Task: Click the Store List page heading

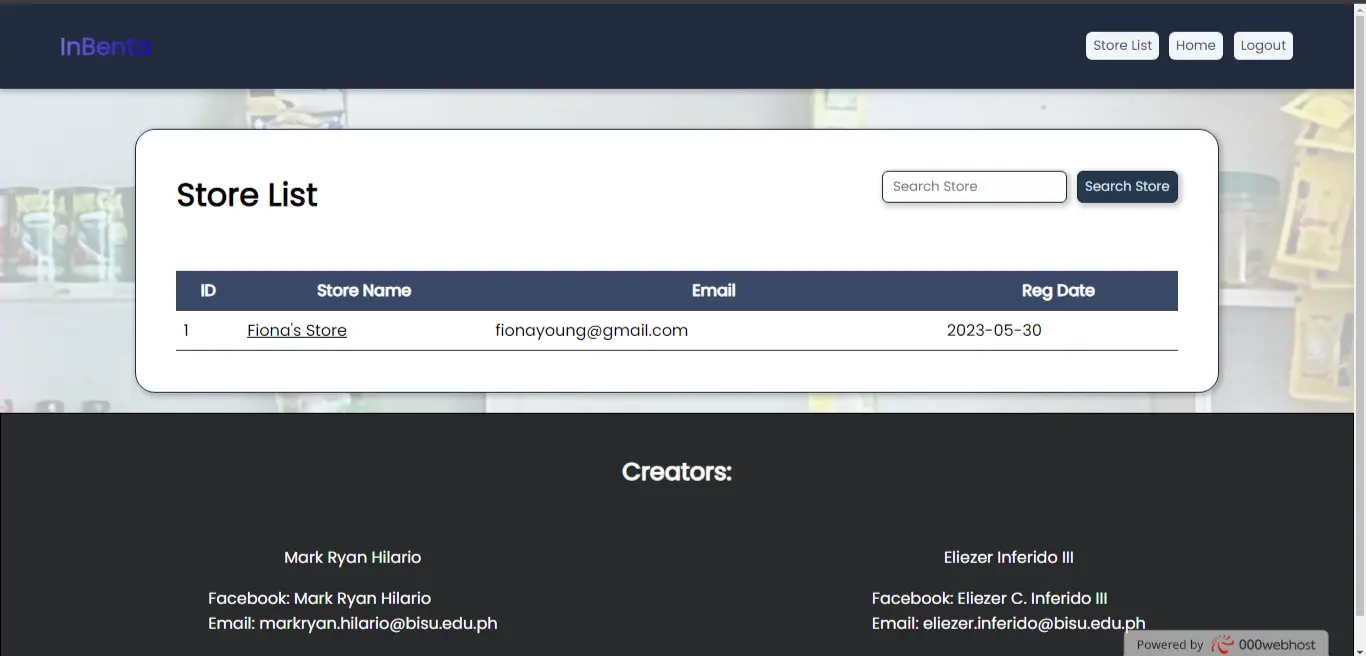Action: 247,195
